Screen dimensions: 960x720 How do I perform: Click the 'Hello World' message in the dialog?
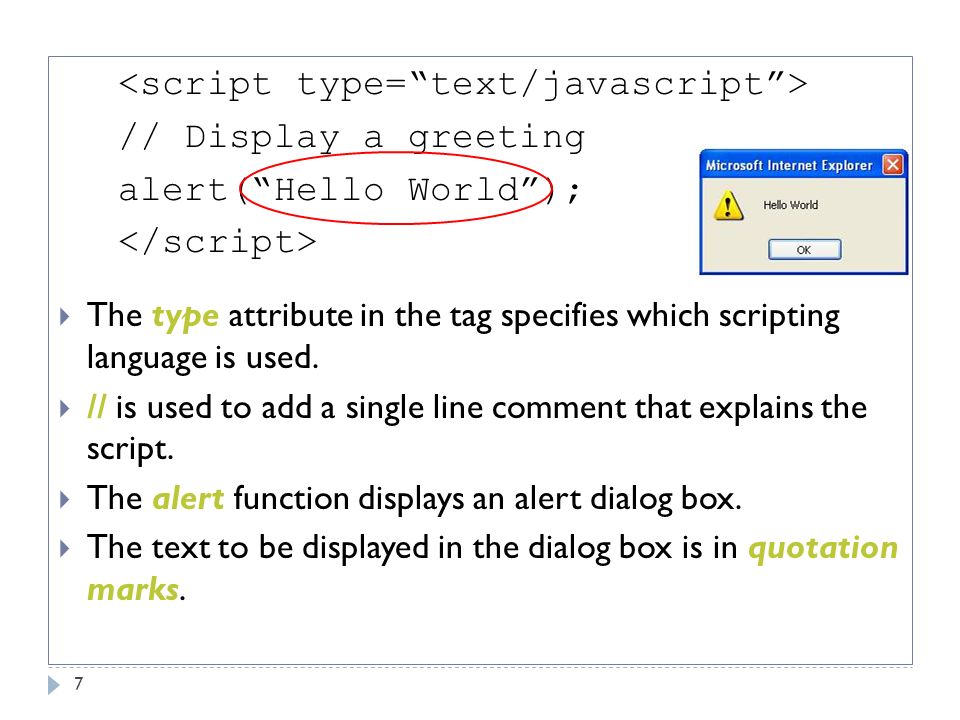pyautogui.click(x=790, y=205)
